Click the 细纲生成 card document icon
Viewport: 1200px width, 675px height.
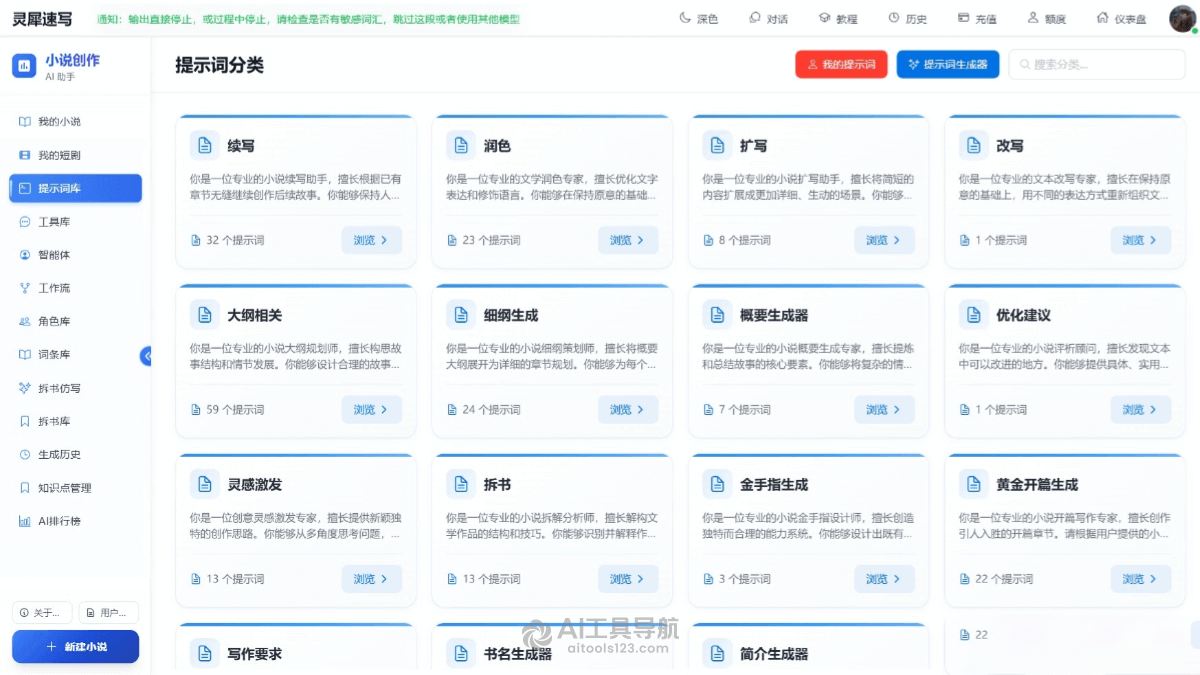[461, 315]
